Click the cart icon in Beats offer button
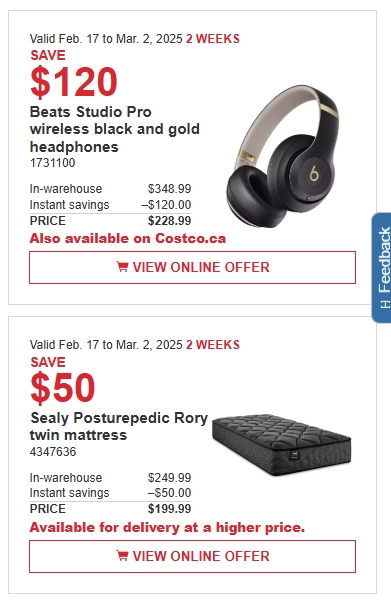 [x=122, y=267]
